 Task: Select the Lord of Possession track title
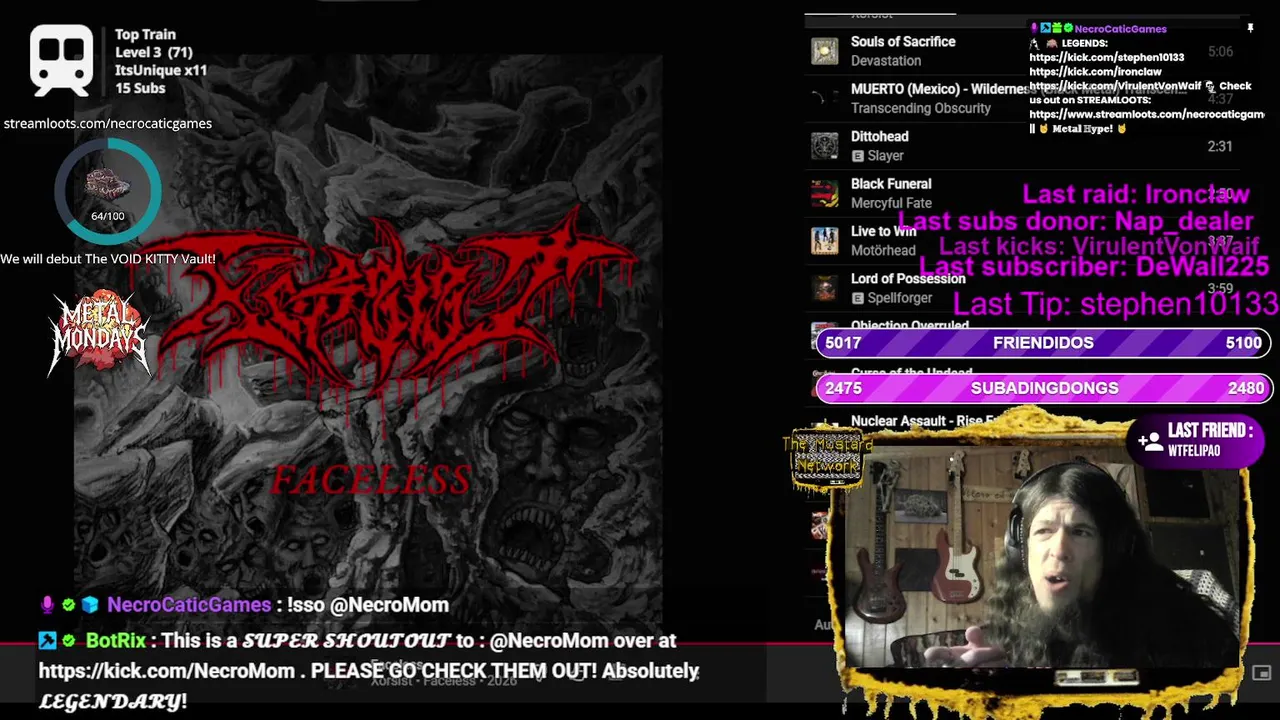[x=908, y=279]
